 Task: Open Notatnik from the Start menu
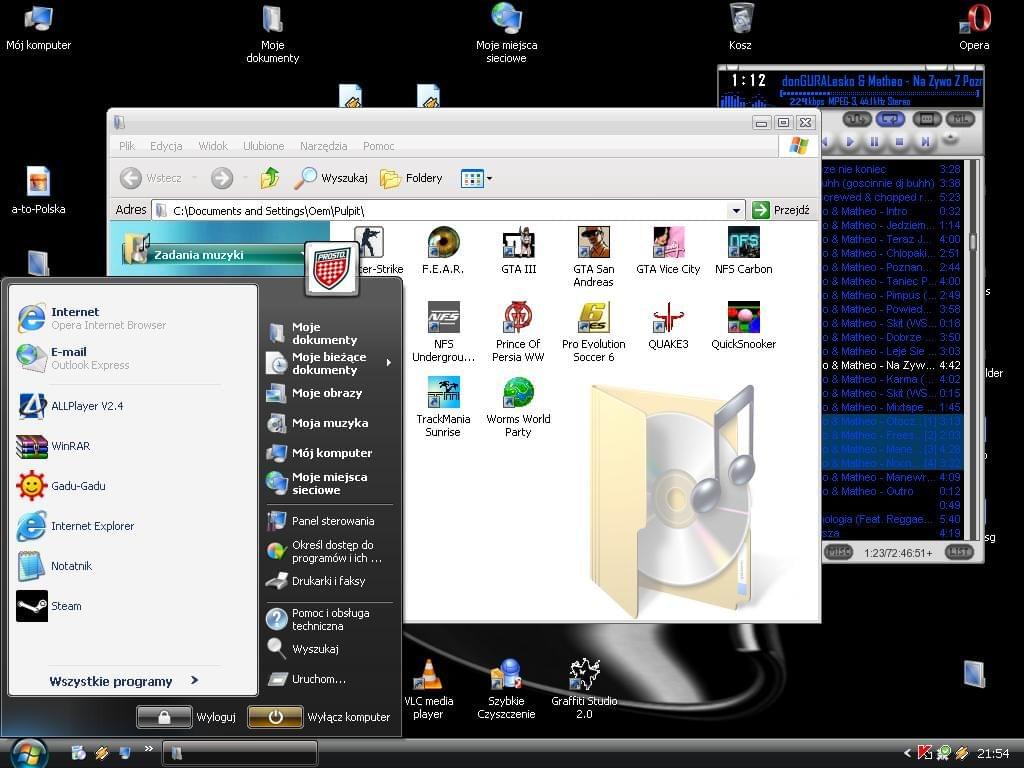point(55,566)
